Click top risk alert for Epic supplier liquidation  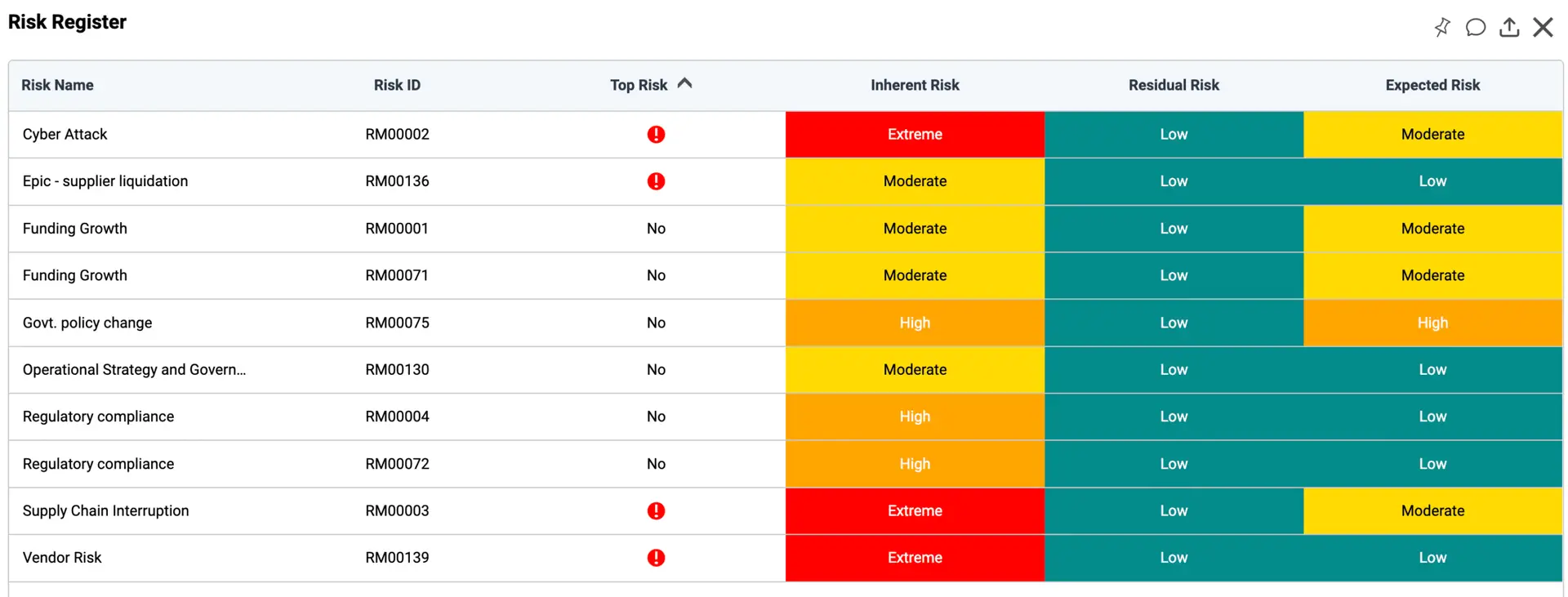pyautogui.click(x=656, y=181)
